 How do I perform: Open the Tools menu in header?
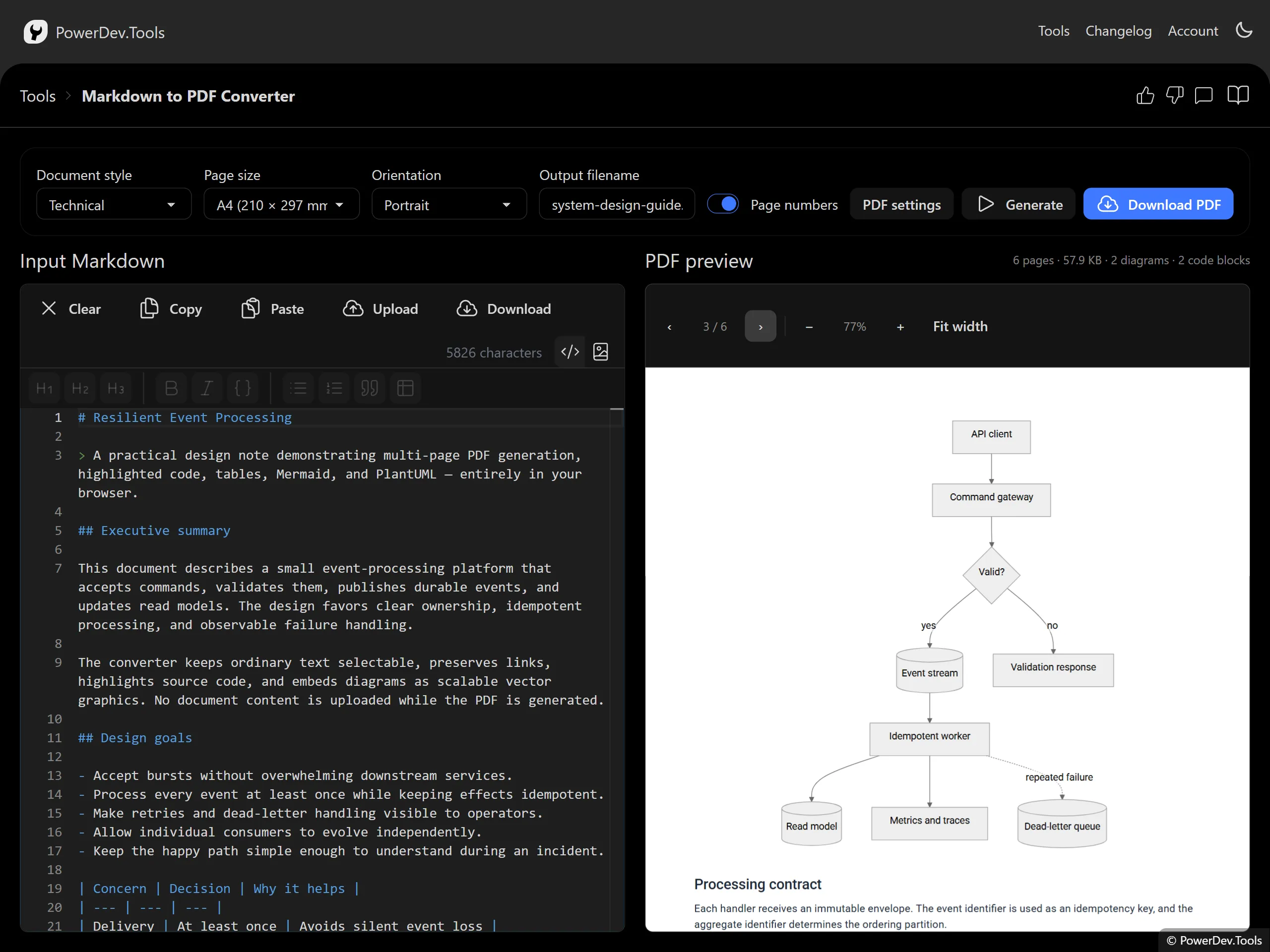click(1054, 31)
